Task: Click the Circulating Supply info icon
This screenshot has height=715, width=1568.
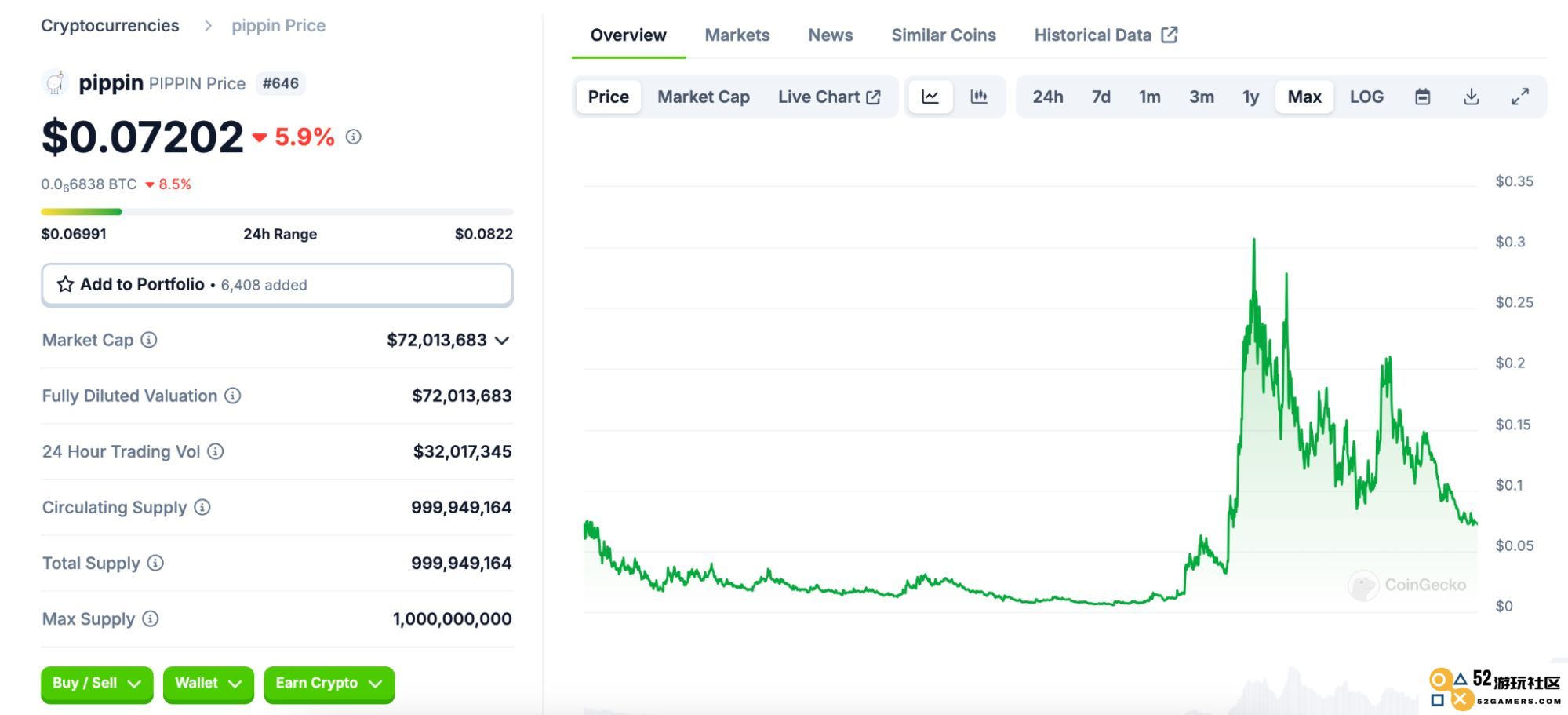Action: 202,507
